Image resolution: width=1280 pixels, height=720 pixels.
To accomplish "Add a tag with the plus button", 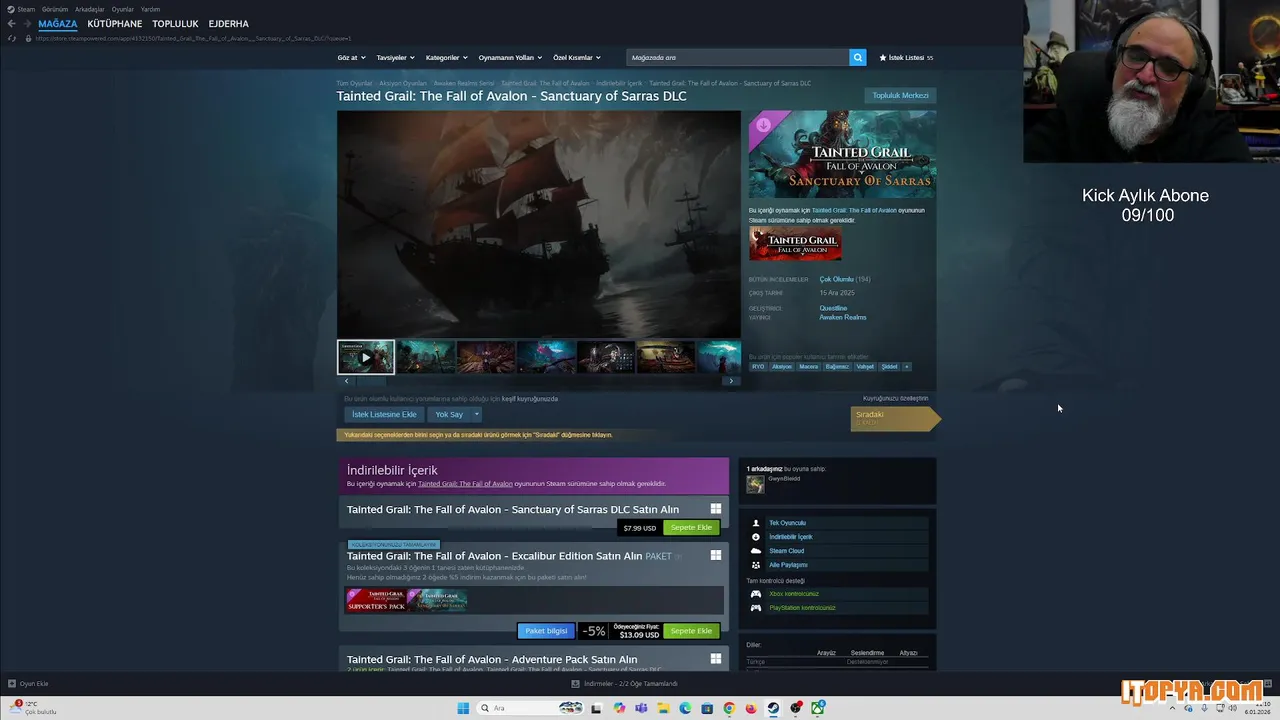I will point(907,367).
